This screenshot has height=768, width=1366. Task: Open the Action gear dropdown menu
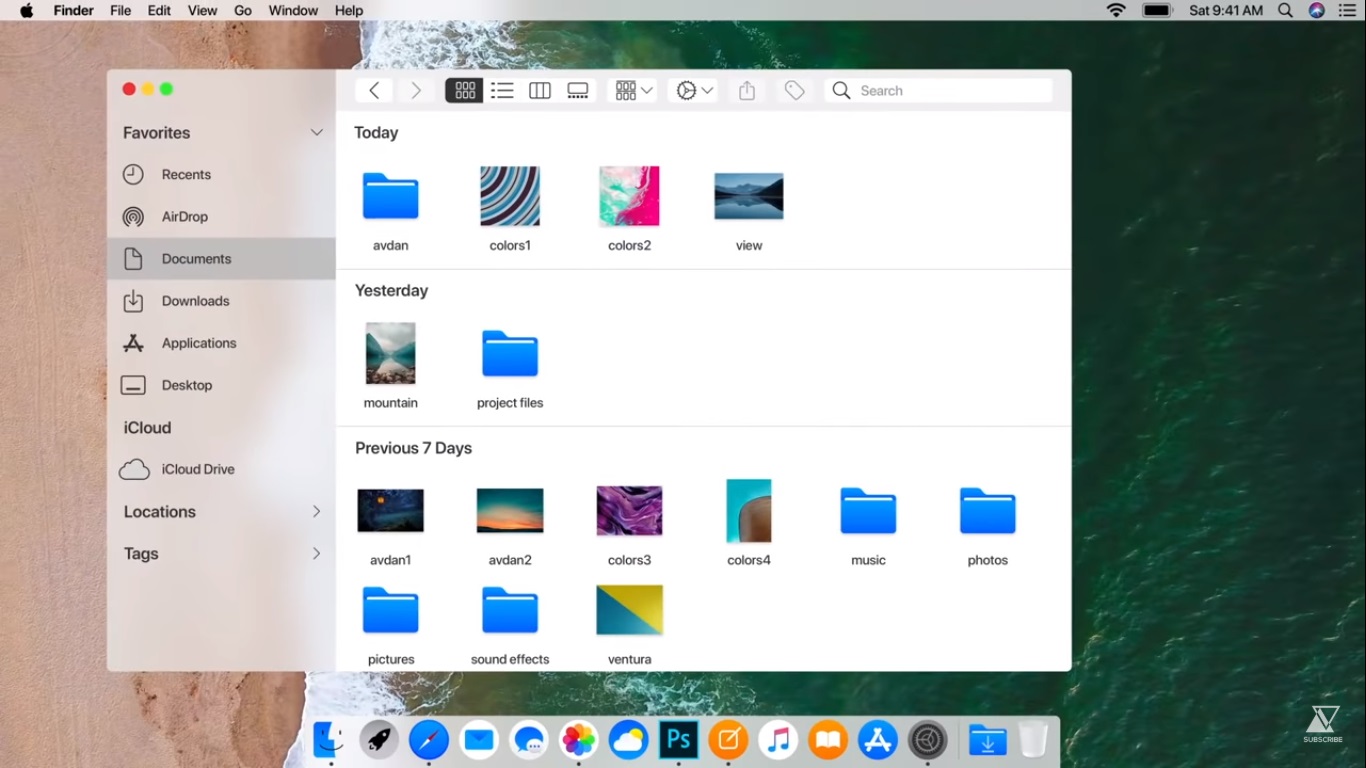[x=694, y=91]
